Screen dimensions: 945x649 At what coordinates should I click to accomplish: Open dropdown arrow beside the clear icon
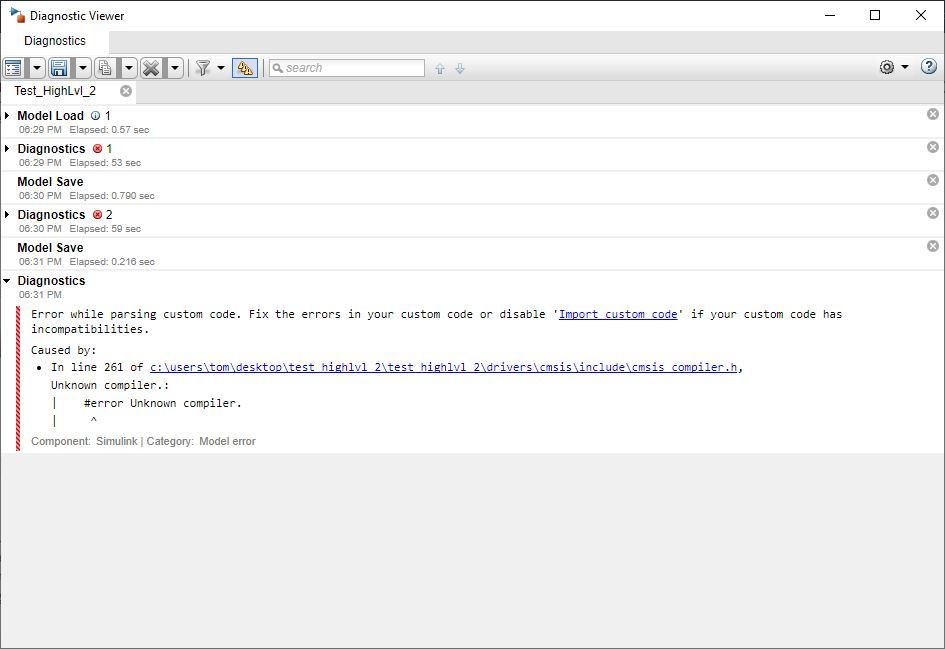pos(175,68)
